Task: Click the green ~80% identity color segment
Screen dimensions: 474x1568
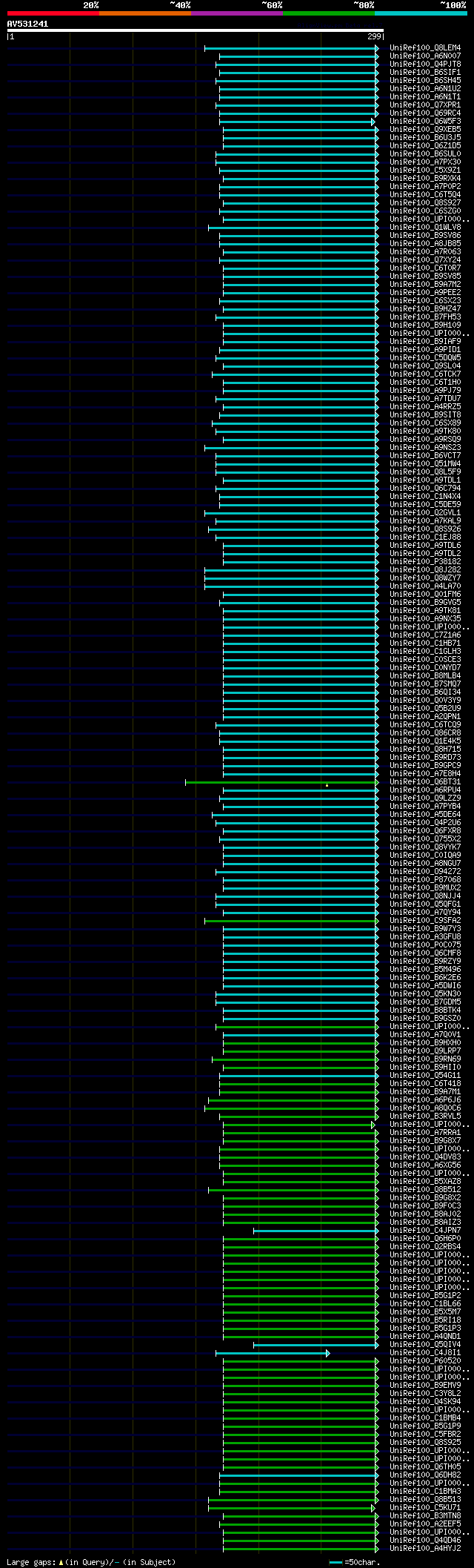Action: 328,13
